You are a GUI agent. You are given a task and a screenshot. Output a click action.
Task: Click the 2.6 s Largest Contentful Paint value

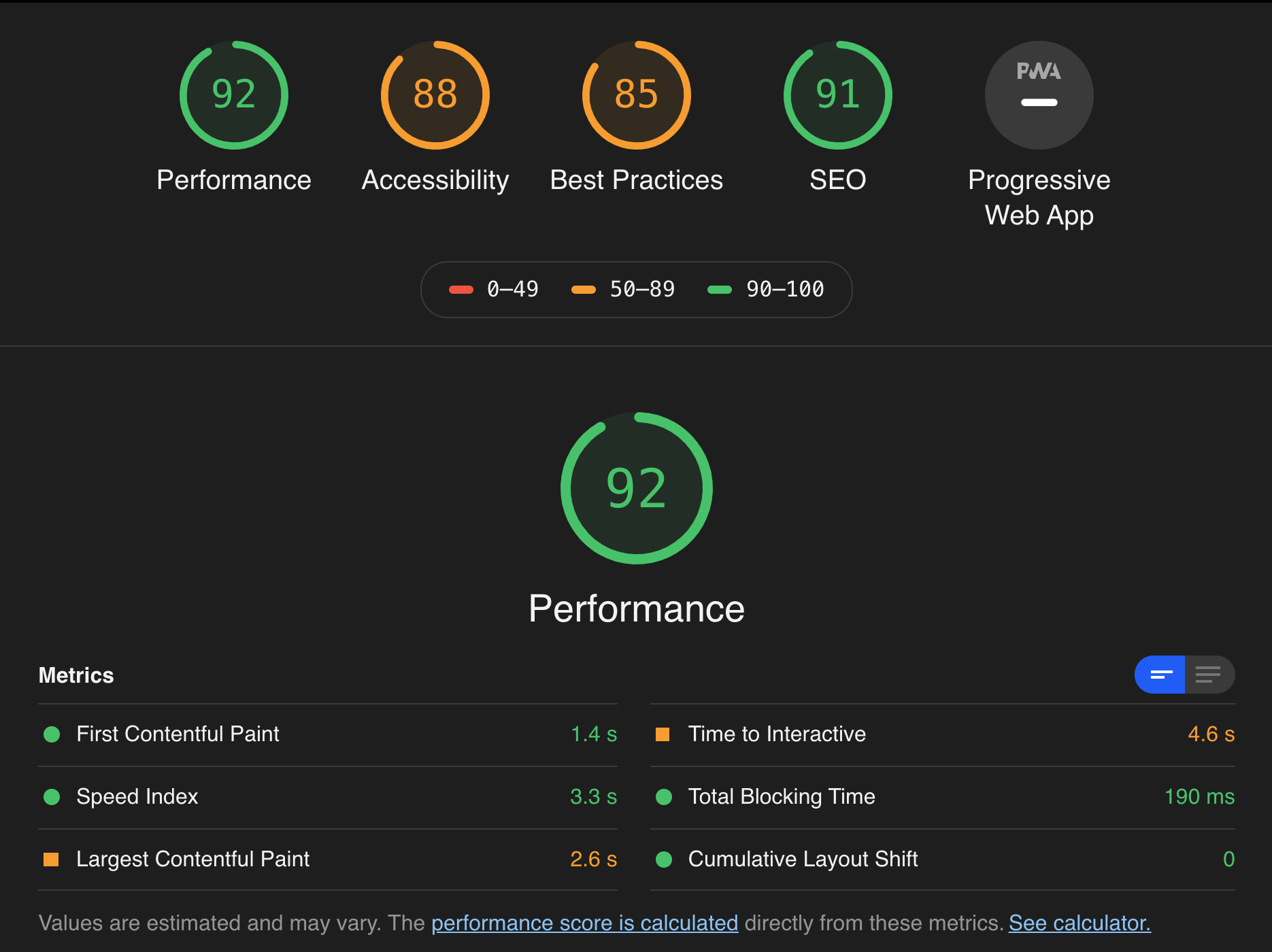594,860
